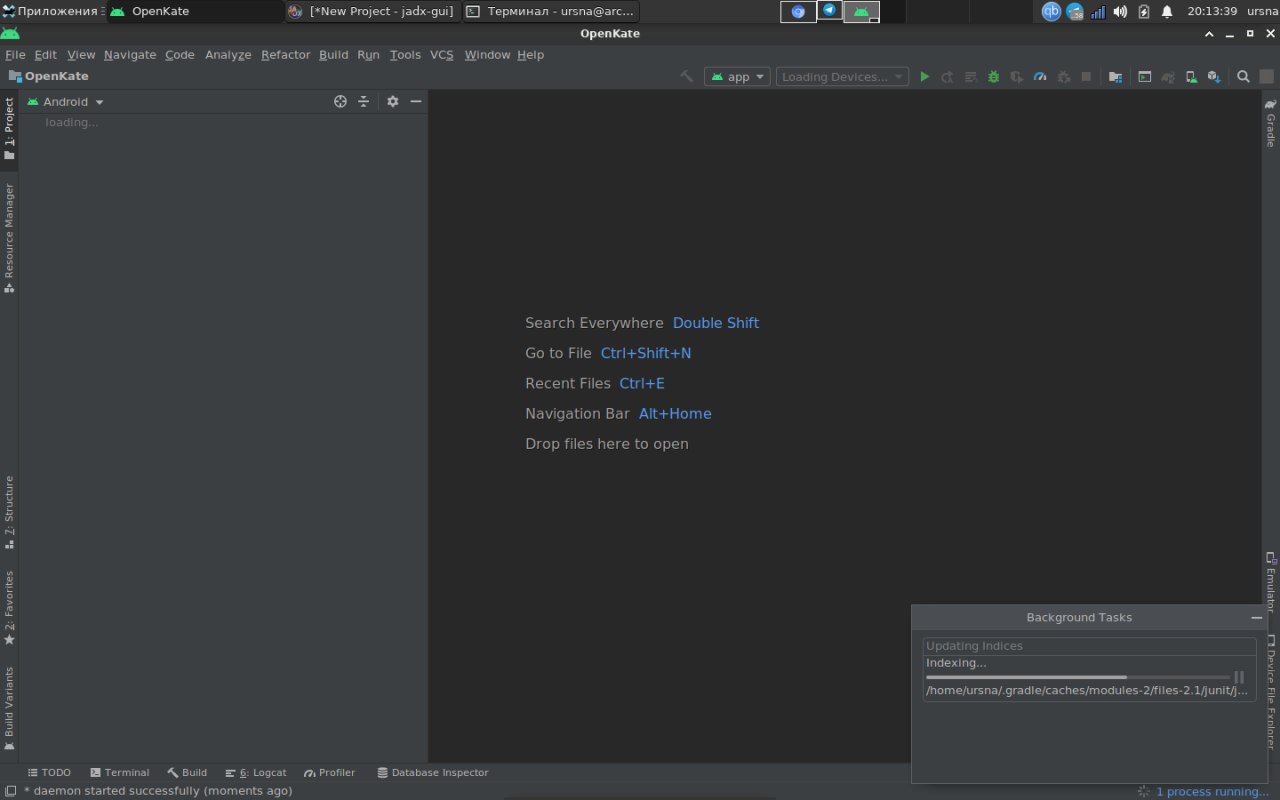
Task: Expand the app run configuration dropdown
Action: click(737, 77)
